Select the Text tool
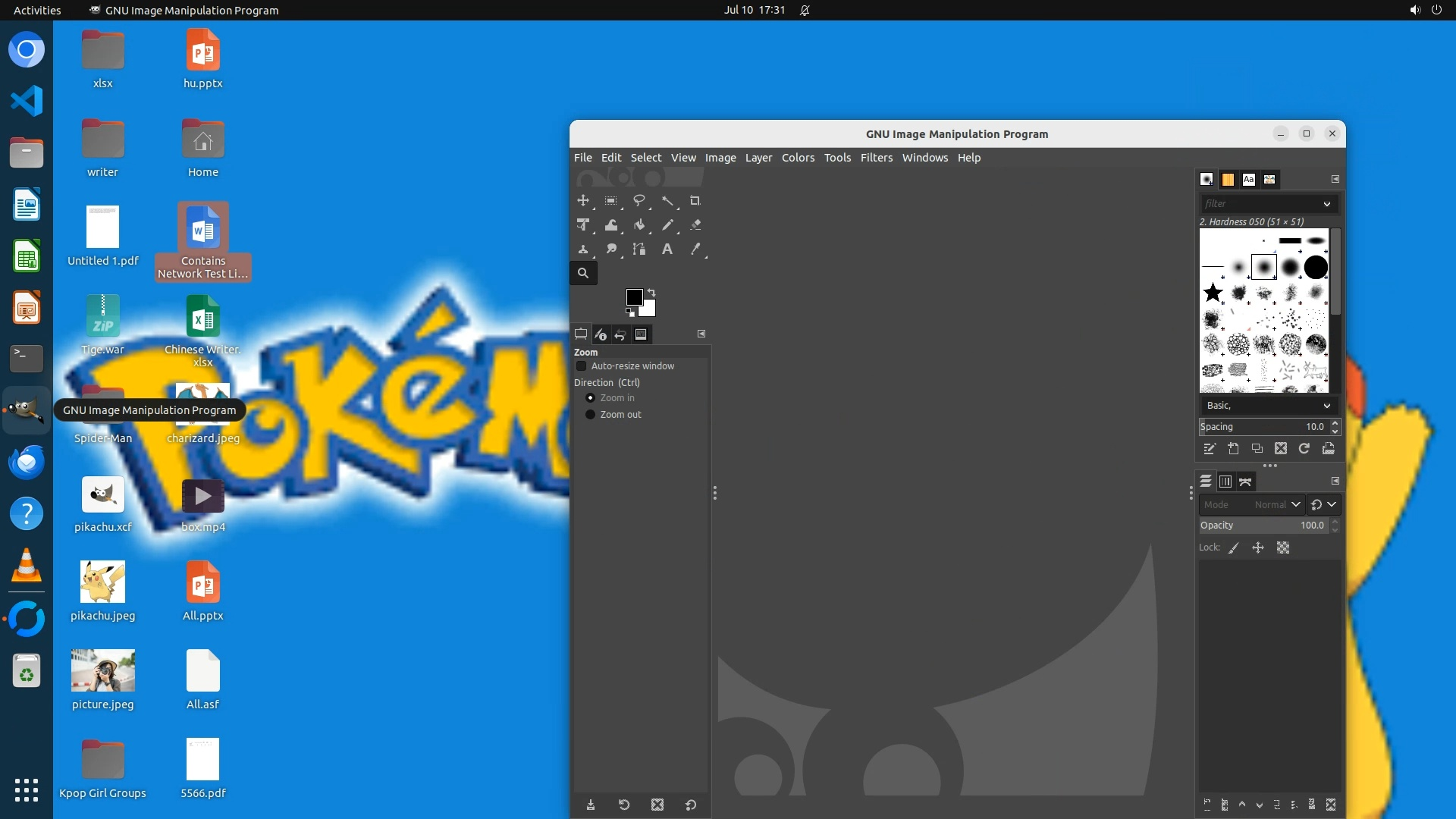 click(667, 249)
